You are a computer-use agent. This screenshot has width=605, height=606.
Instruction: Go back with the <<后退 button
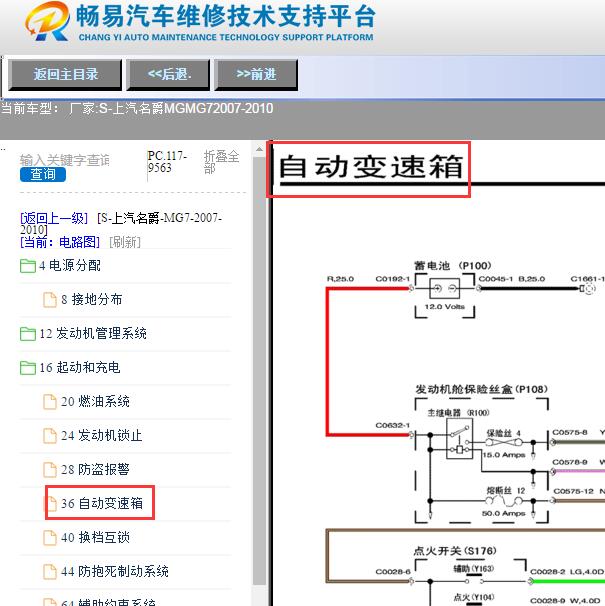(169, 75)
